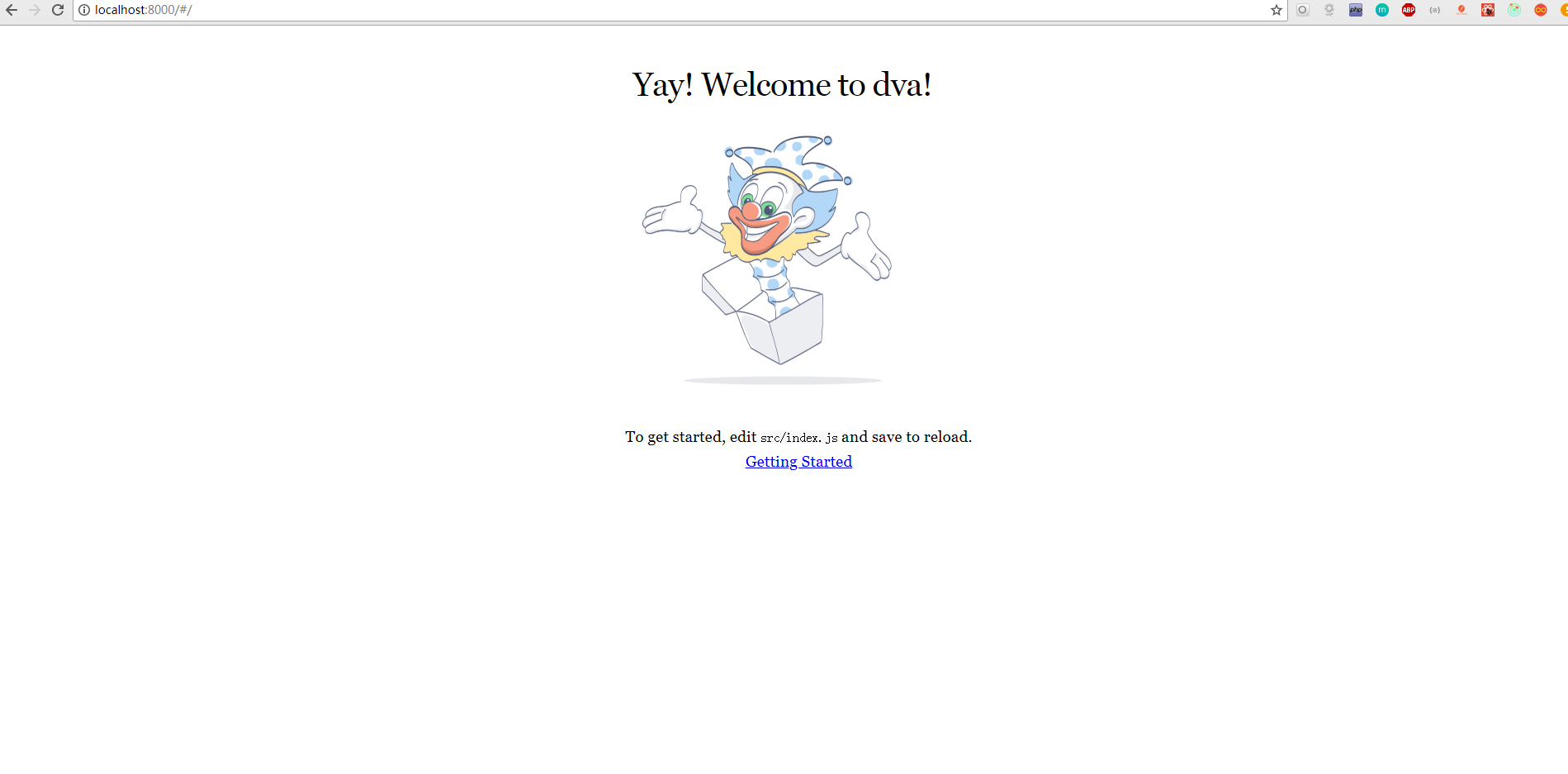Open the PHP extension icon
The image size is (1568, 774).
[x=1356, y=10]
